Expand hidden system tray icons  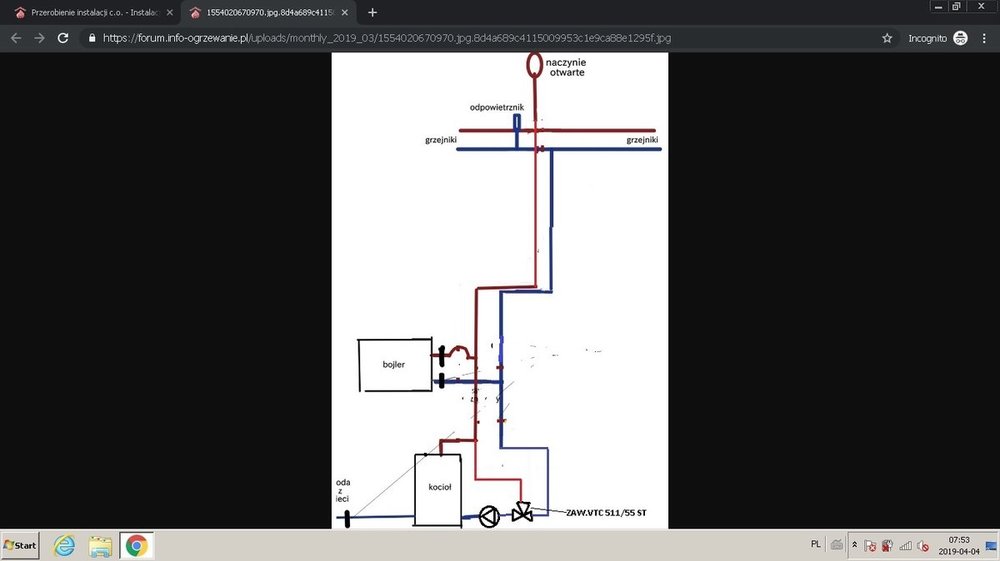pyautogui.click(x=854, y=546)
